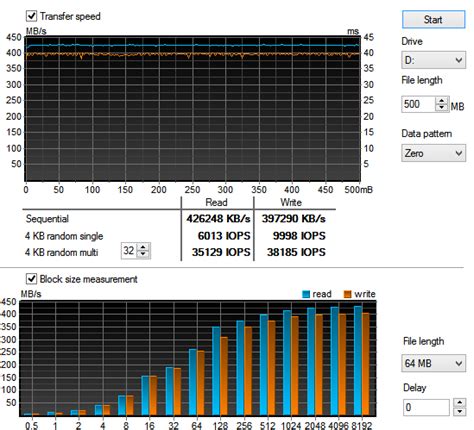Toggle the Block size measurement checkbox

[x=32, y=279]
